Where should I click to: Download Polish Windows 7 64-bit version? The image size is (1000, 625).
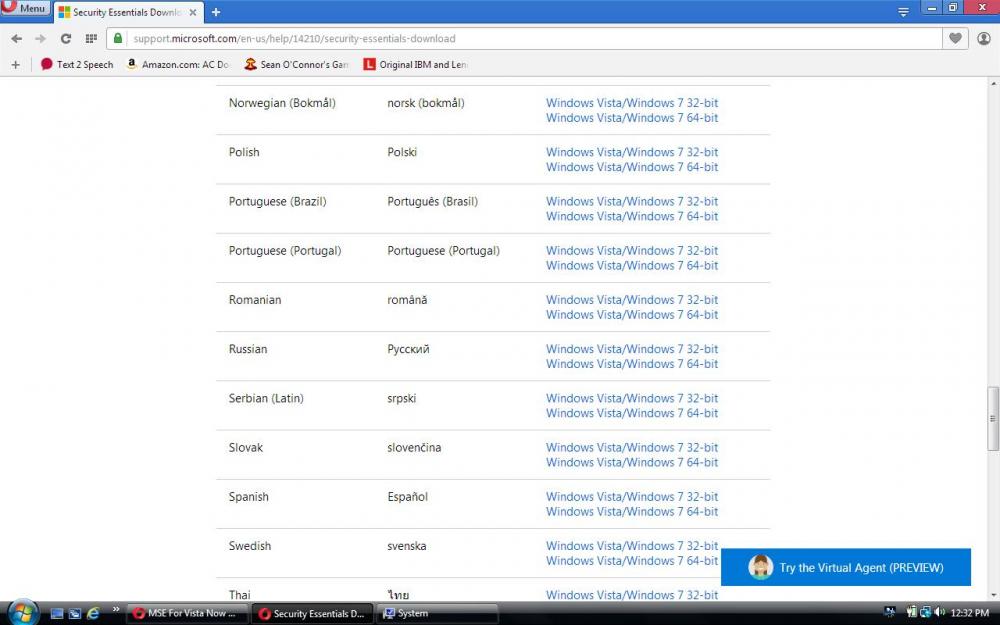(x=631, y=167)
